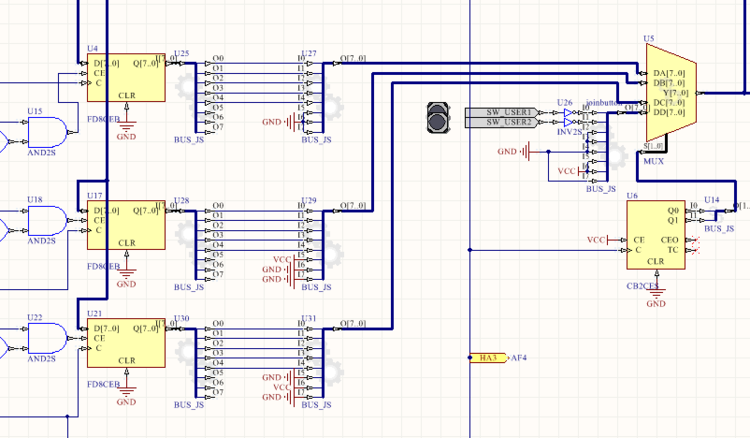Screen dimensions: 750x438
Task: Select the yellow HA3 port
Action: point(487,357)
